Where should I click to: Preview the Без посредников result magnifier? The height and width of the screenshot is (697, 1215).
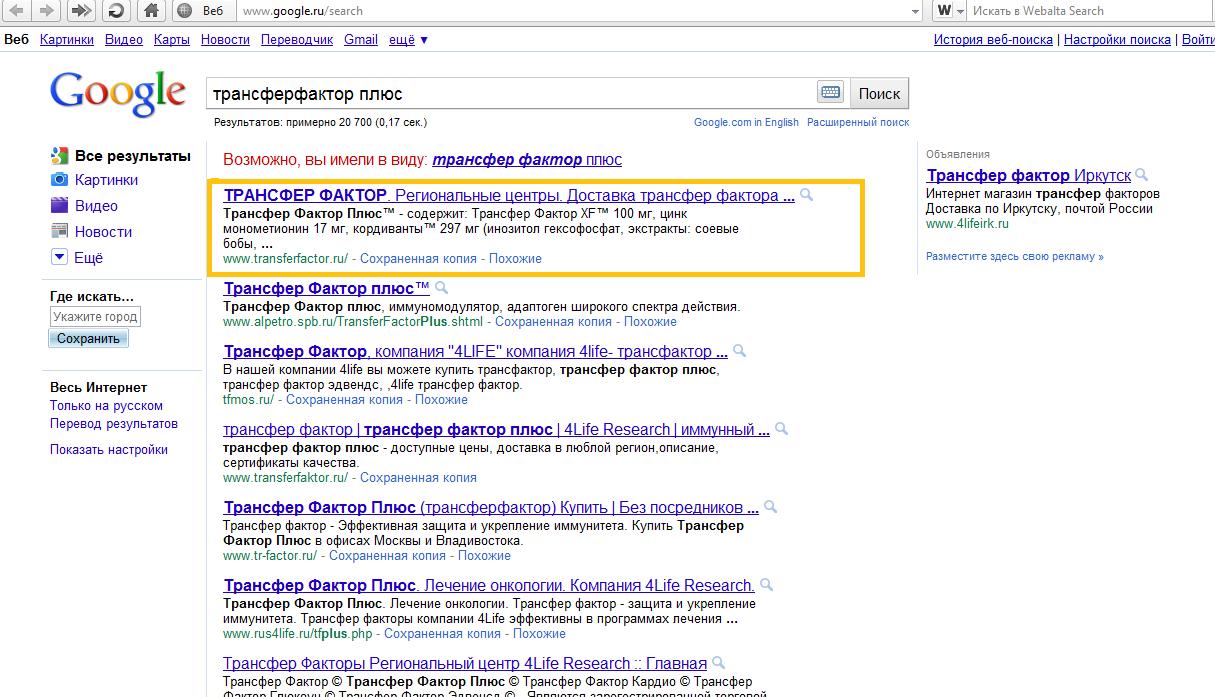tap(772, 508)
